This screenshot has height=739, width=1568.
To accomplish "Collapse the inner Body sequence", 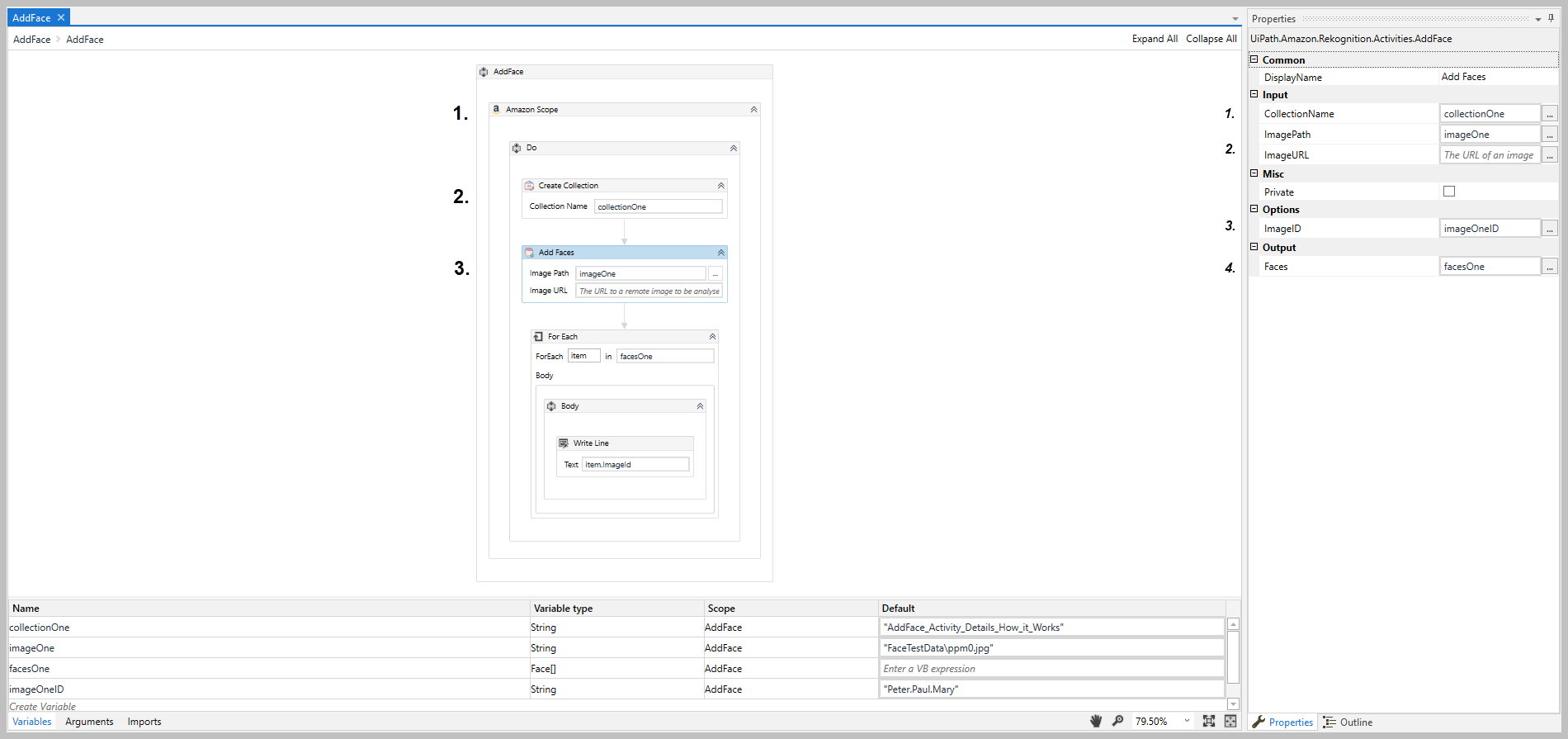I will (700, 406).
